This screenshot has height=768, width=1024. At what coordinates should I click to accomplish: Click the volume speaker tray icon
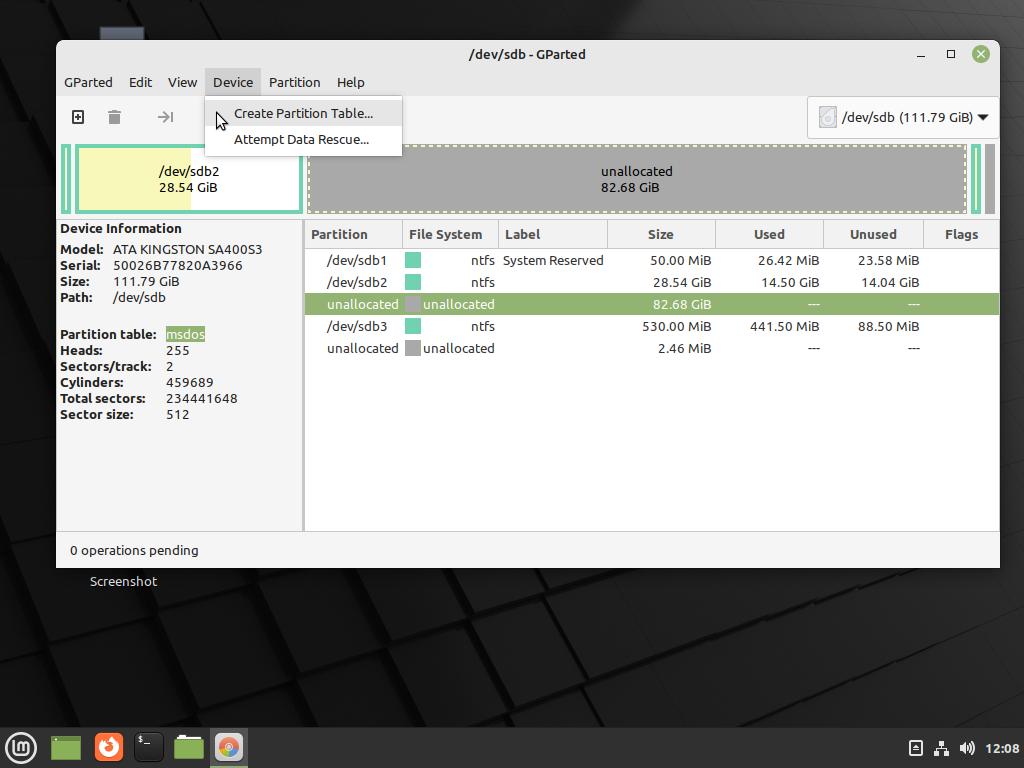[967, 748]
